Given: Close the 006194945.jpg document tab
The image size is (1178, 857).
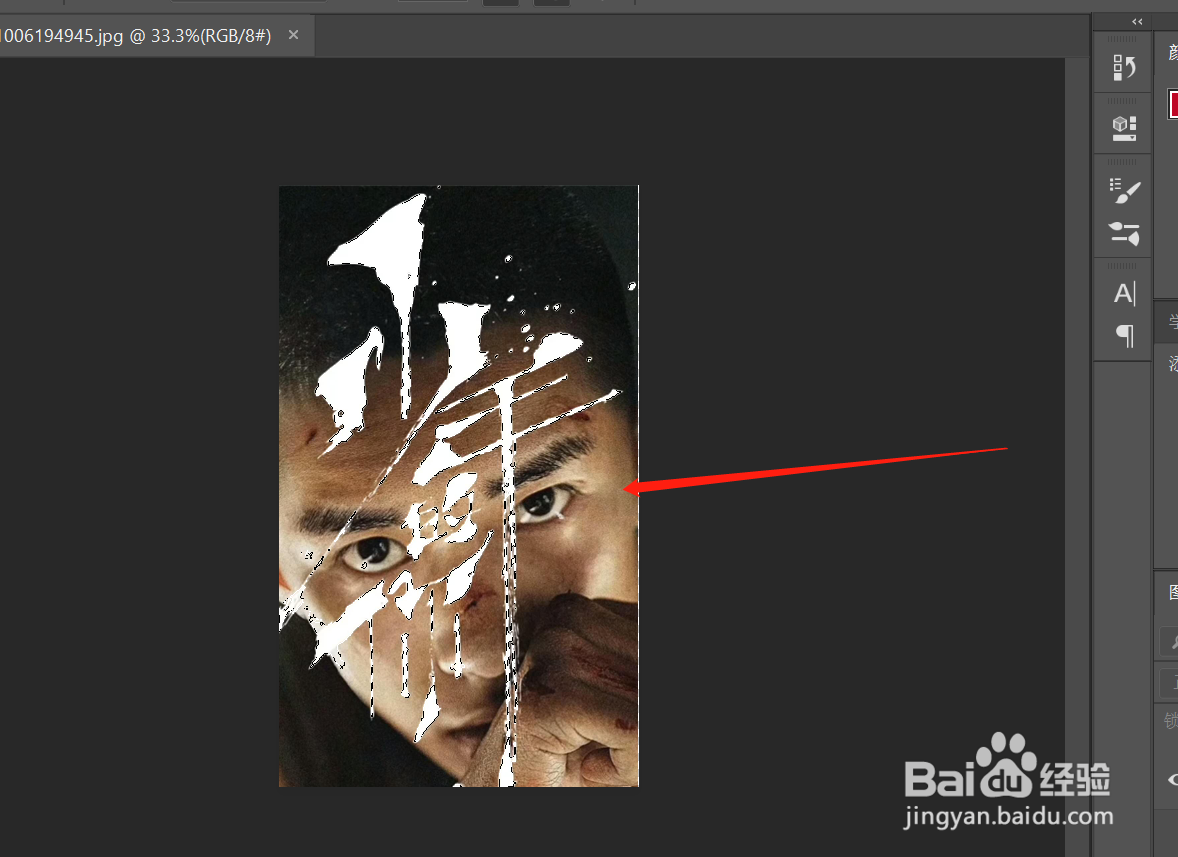Looking at the screenshot, I should (x=294, y=35).
